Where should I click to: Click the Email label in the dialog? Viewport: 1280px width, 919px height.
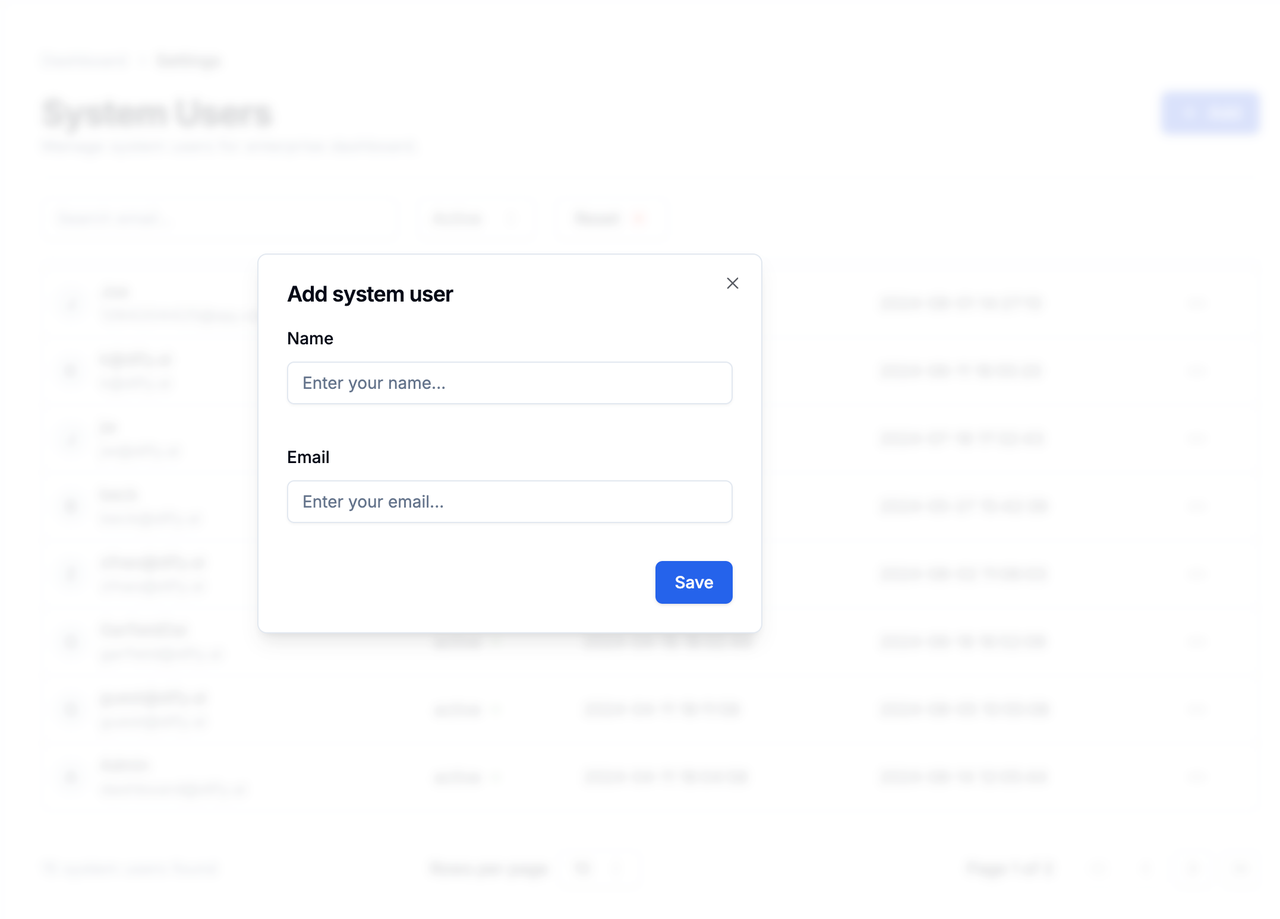coord(308,457)
